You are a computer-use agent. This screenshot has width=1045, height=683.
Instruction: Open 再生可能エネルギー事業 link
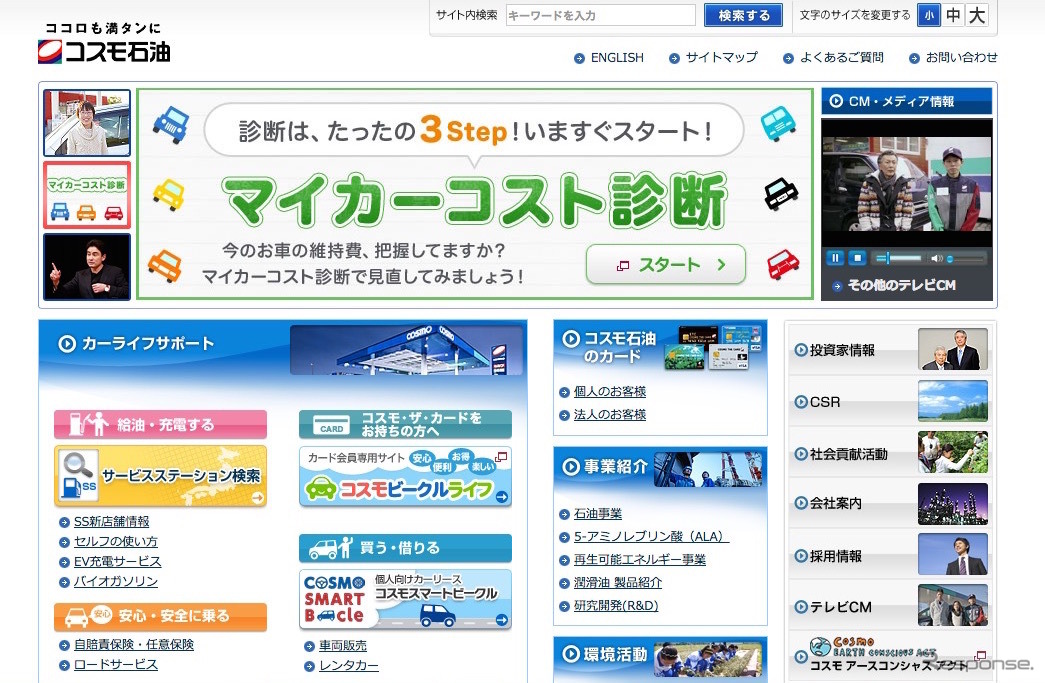click(640, 560)
